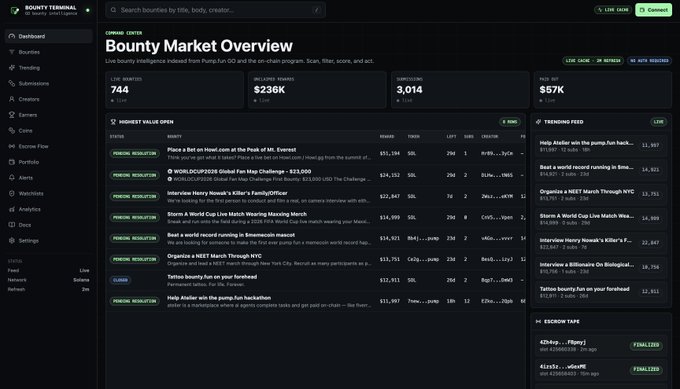Sort by LEFT column header
The height and width of the screenshot is (389, 680).
pos(451,137)
